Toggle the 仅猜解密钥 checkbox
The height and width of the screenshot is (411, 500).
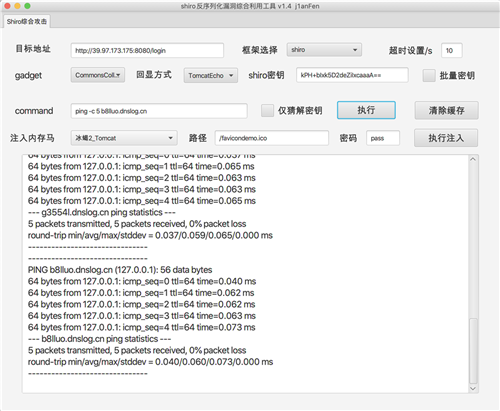267,111
